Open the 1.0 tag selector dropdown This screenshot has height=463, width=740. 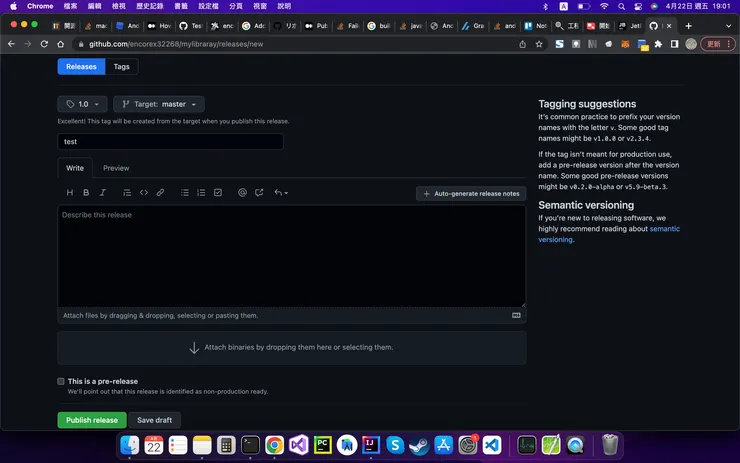(x=83, y=104)
